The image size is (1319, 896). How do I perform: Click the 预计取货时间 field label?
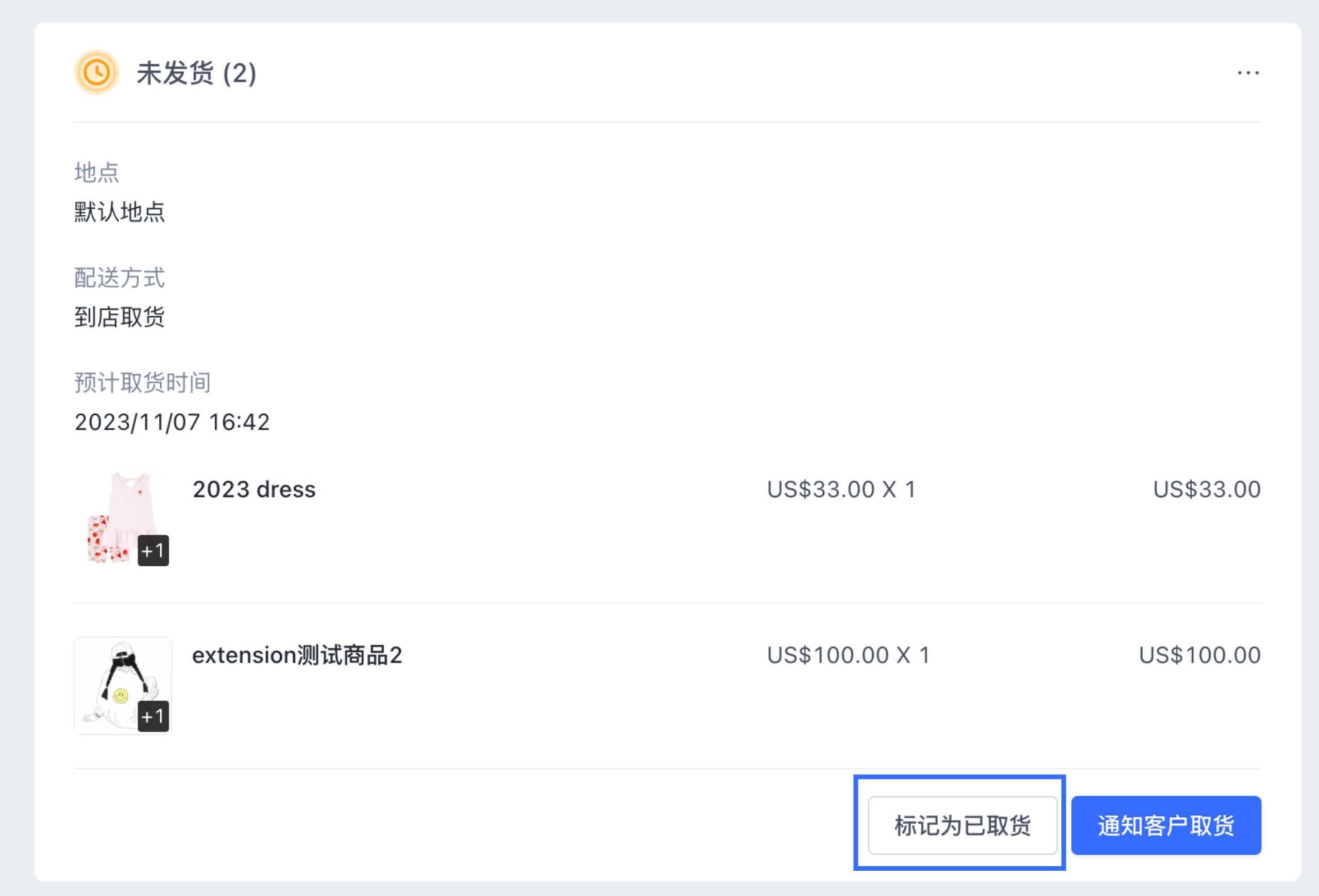tap(142, 382)
